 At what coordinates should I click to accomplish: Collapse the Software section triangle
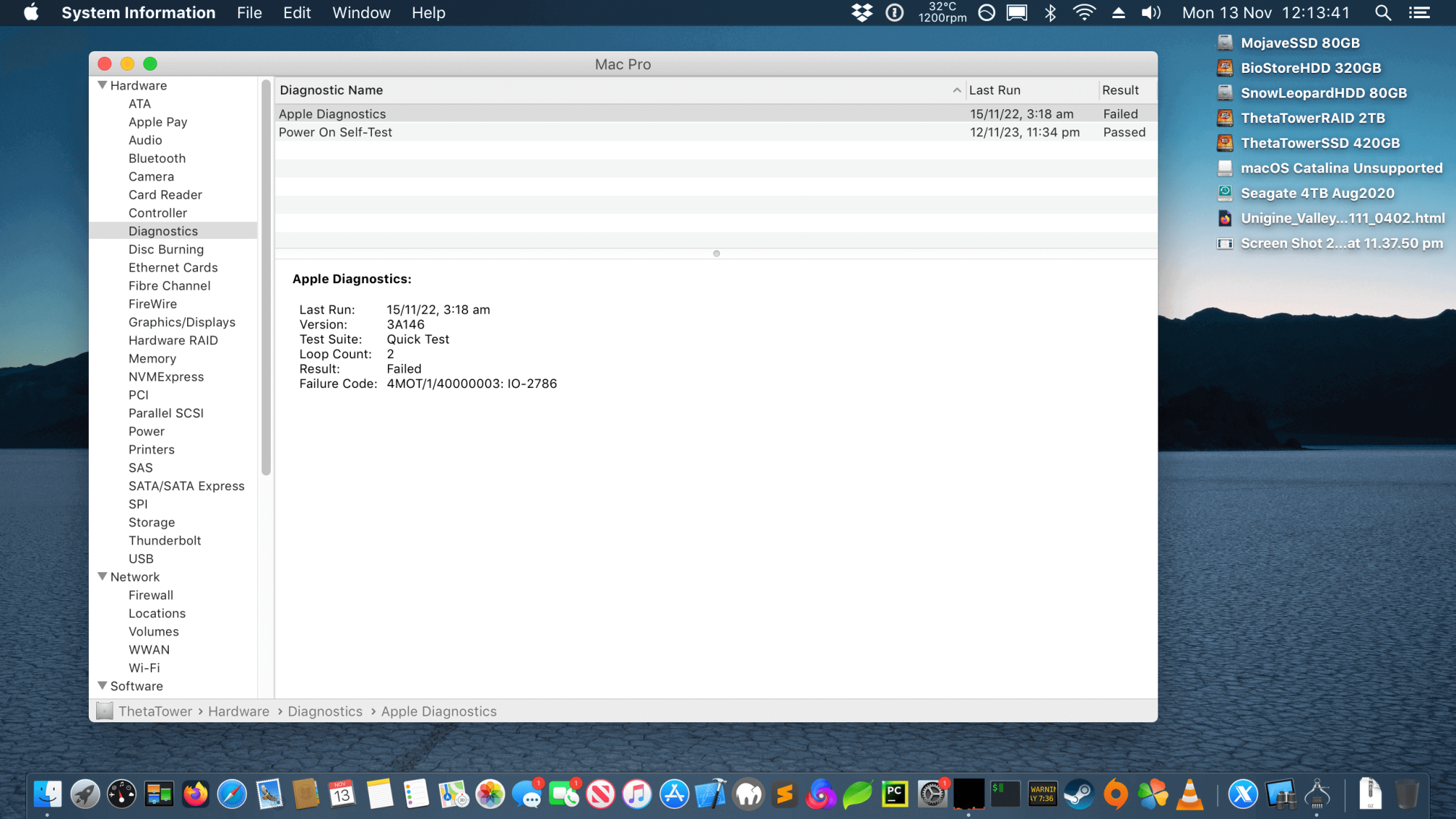tap(102, 686)
